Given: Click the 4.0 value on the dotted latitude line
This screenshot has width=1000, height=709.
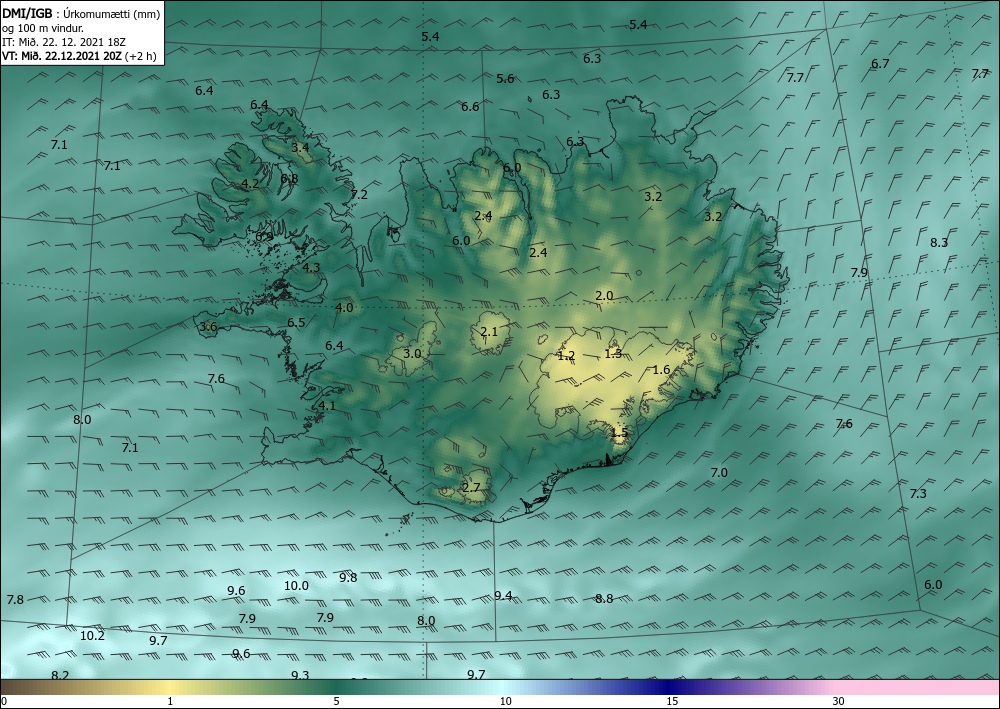Looking at the screenshot, I should 344,308.
